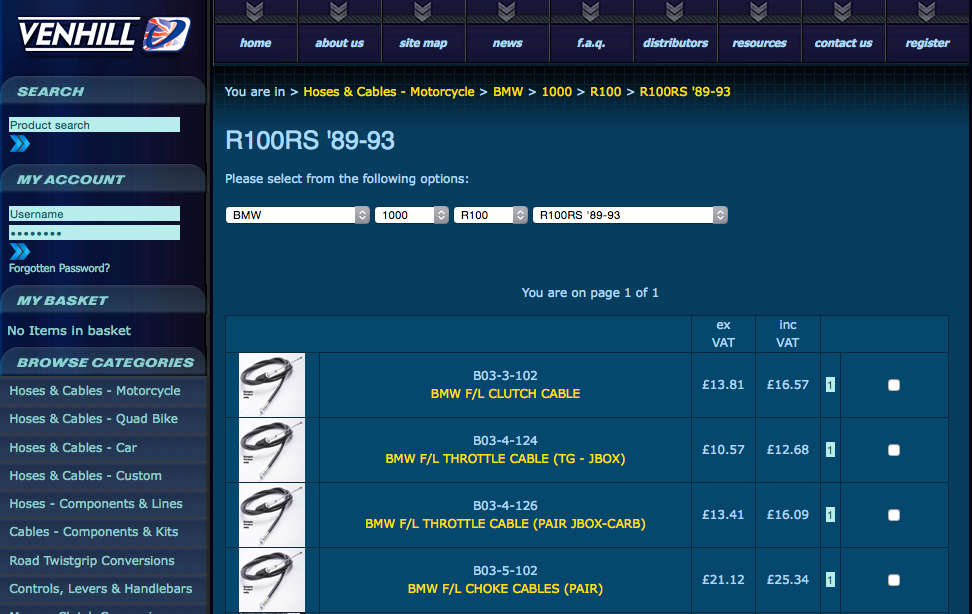Screen dimensions: 972x614
Task: Follow the BMW breadcrumb link
Action: [508, 92]
